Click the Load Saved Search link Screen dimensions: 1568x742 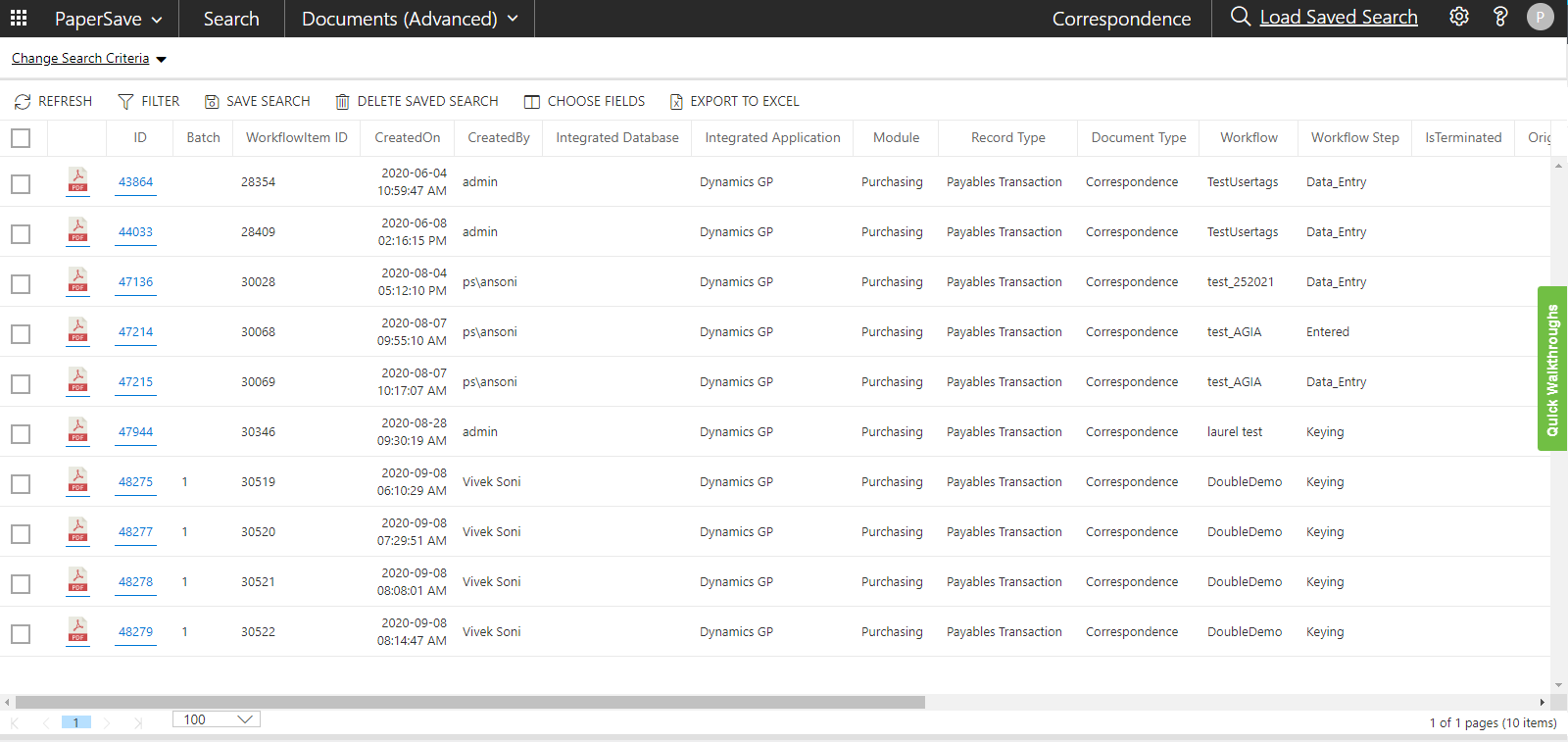pyautogui.click(x=1338, y=17)
